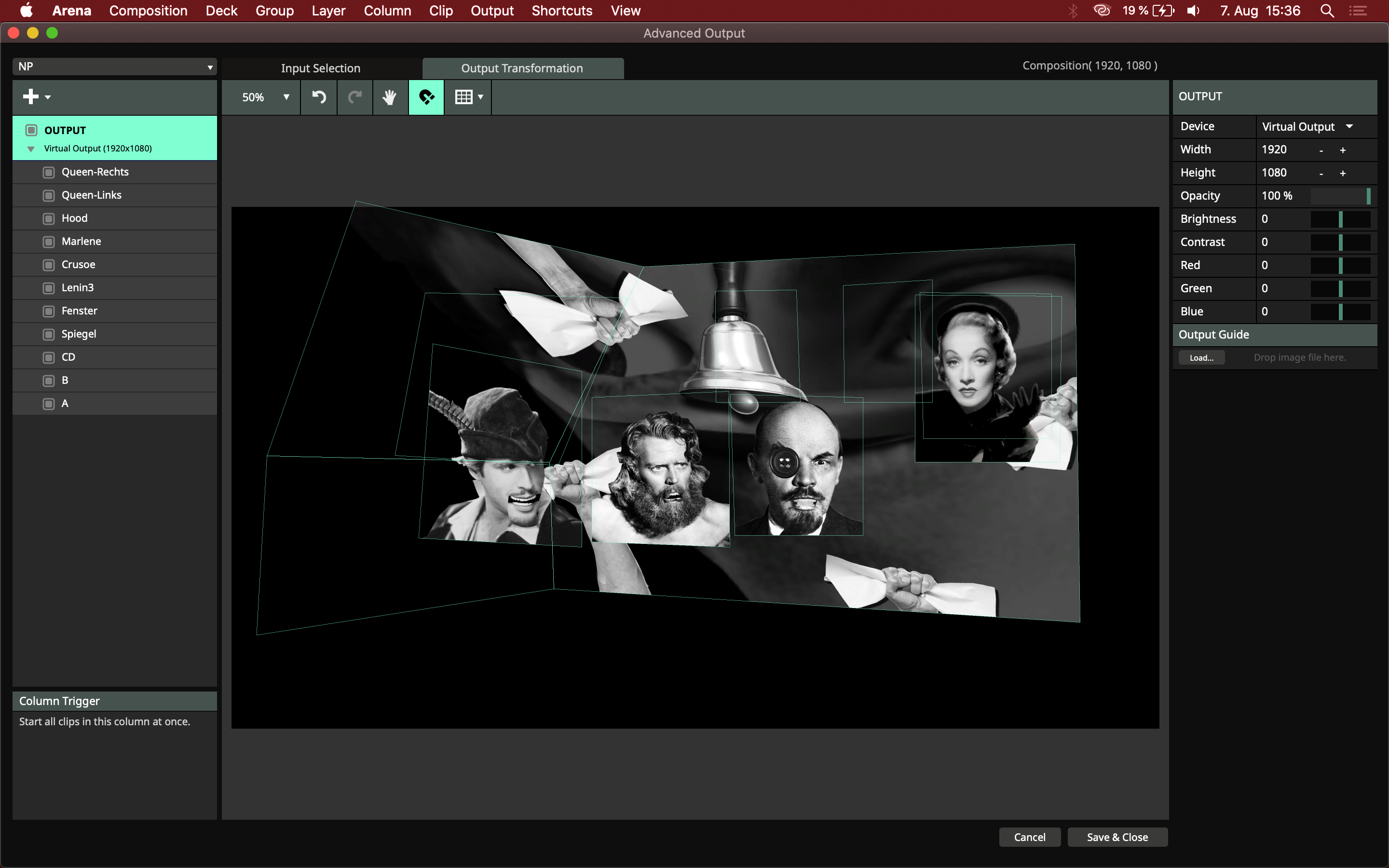Viewport: 1389px width, 868px height.
Task: Click the Contrast slider
Action: (1341, 242)
